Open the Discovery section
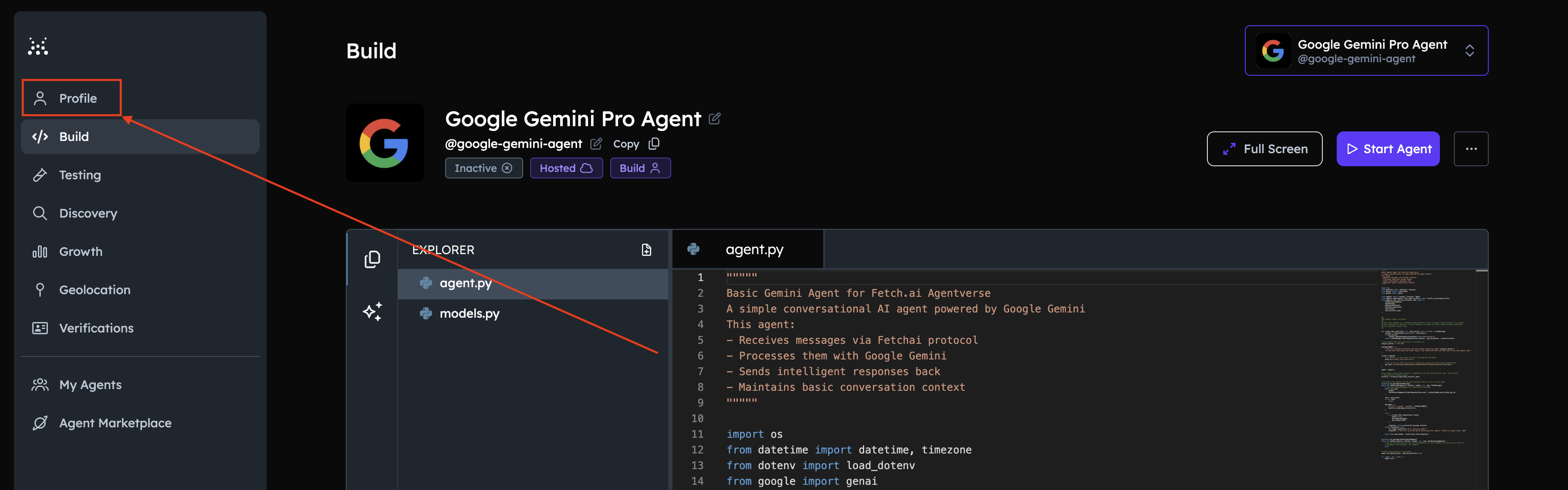The height and width of the screenshot is (490, 1568). tap(140, 213)
